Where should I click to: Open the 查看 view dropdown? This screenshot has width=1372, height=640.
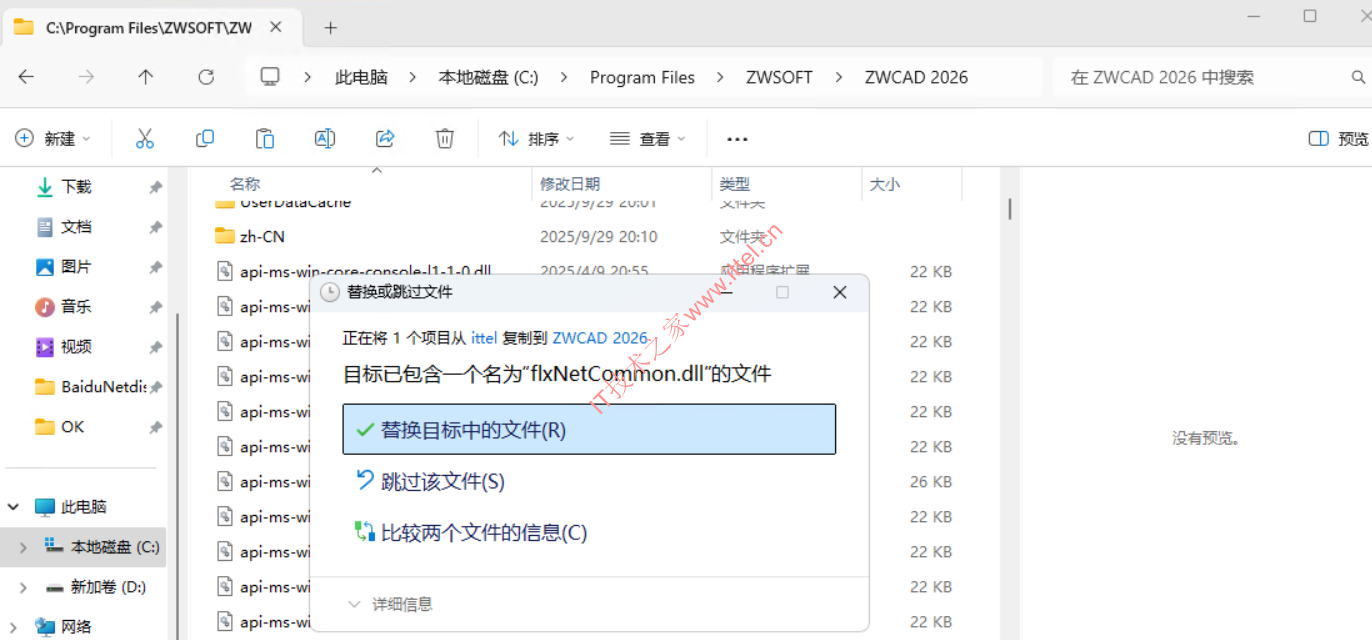coord(648,139)
